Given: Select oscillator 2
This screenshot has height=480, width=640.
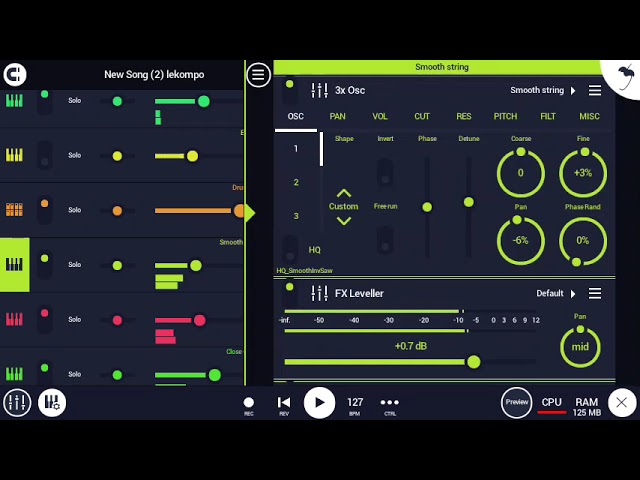Looking at the screenshot, I should pyautogui.click(x=296, y=182).
